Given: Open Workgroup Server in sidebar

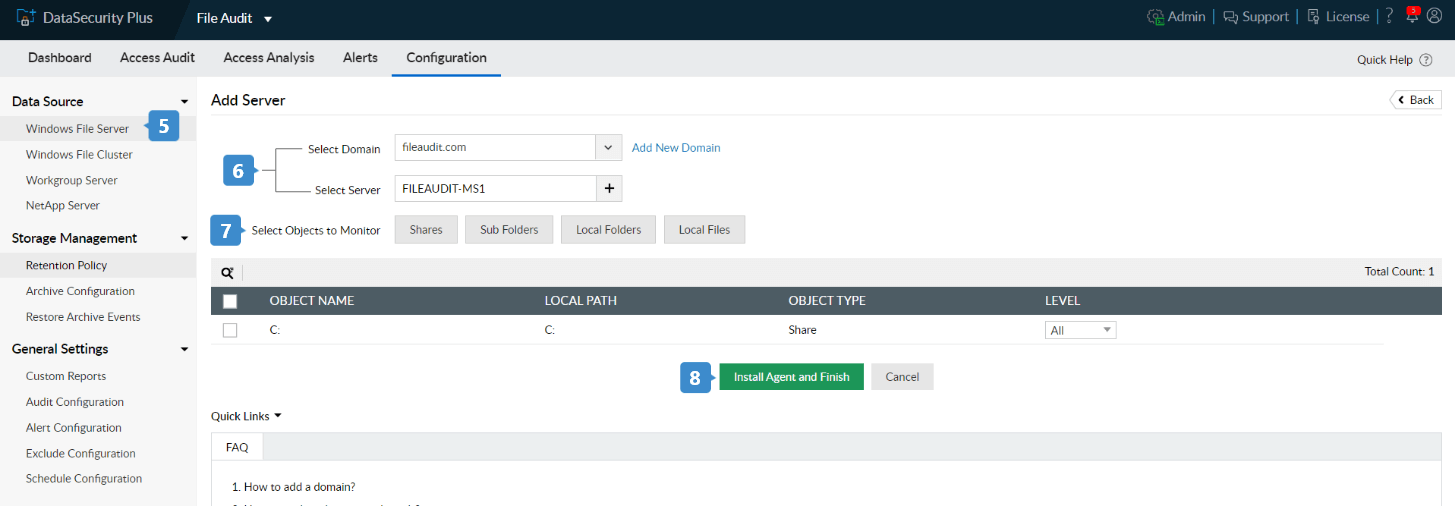Looking at the screenshot, I should pyautogui.click(x=72, y=181).
